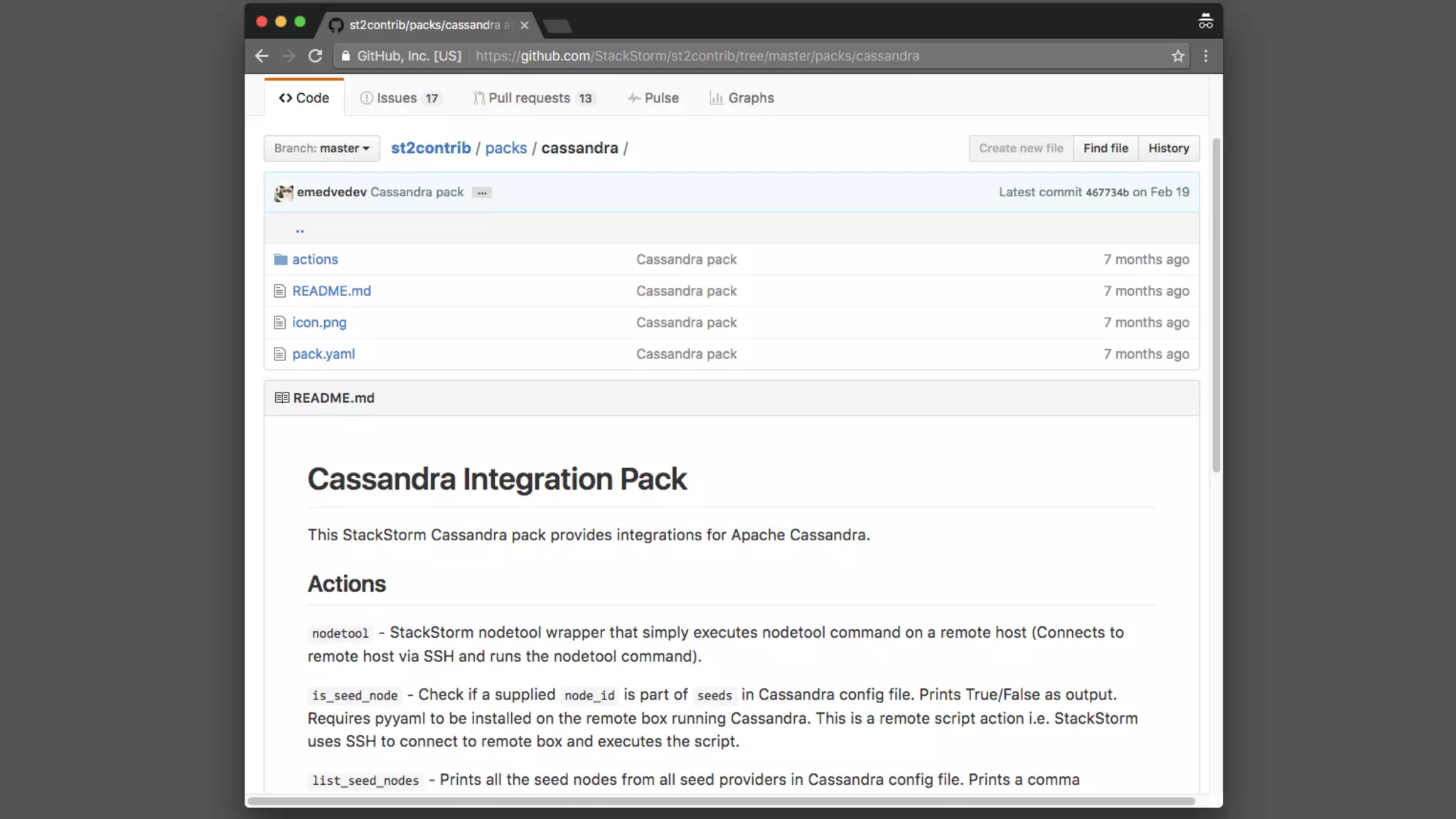
Task: Bookmark page with the star icon
Action: coord(1178,55)
